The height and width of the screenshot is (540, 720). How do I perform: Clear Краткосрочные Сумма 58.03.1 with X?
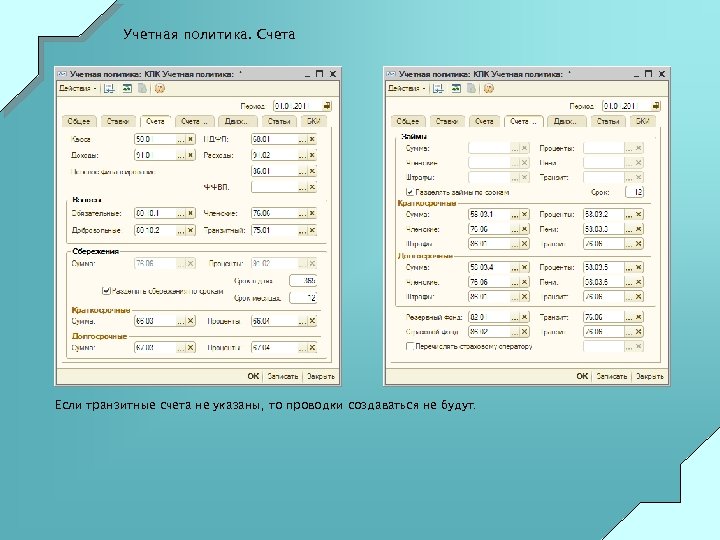tap(524, 214)
